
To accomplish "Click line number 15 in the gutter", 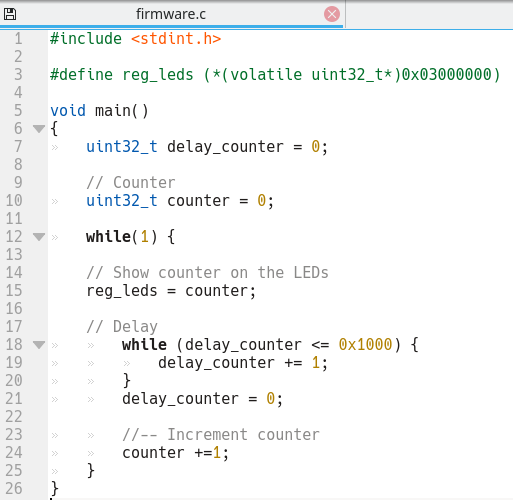I will tap(14, 290).
